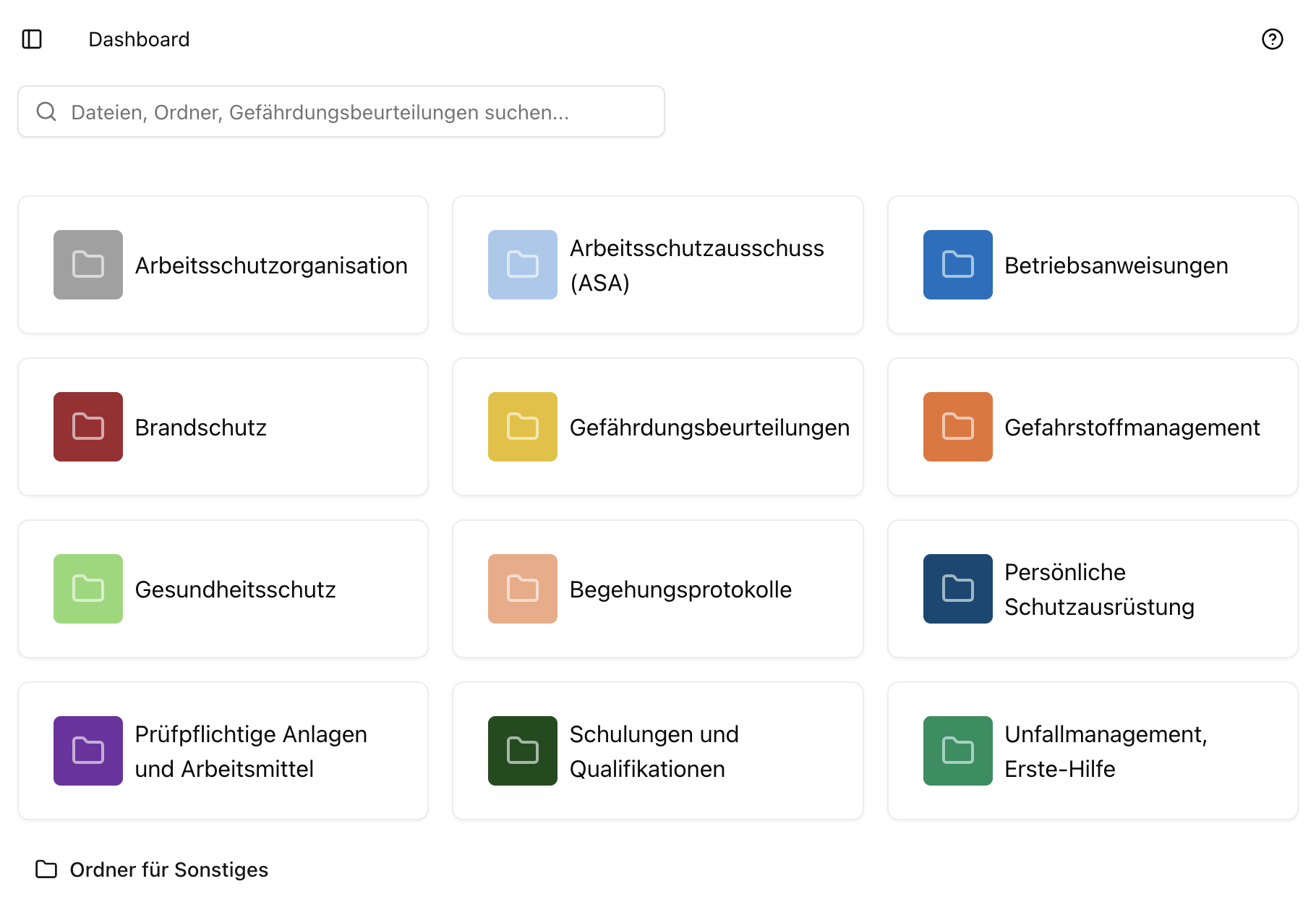Image resolution: width=1316 pixels, height=910 pixels.
Task: Open the blue Betriebsanweisungen folder icon
Action: click(x=957, y=265)
